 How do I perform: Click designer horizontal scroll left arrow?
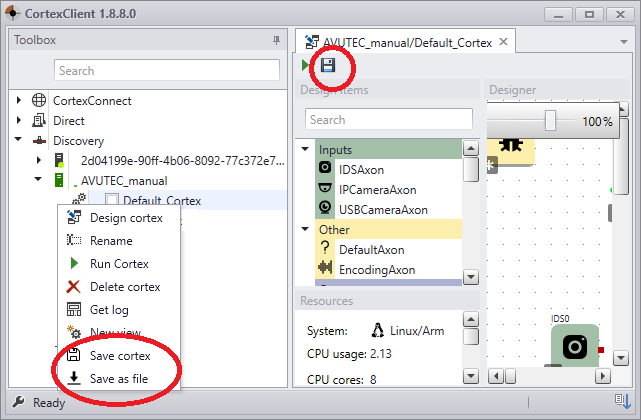pos(496,375)
